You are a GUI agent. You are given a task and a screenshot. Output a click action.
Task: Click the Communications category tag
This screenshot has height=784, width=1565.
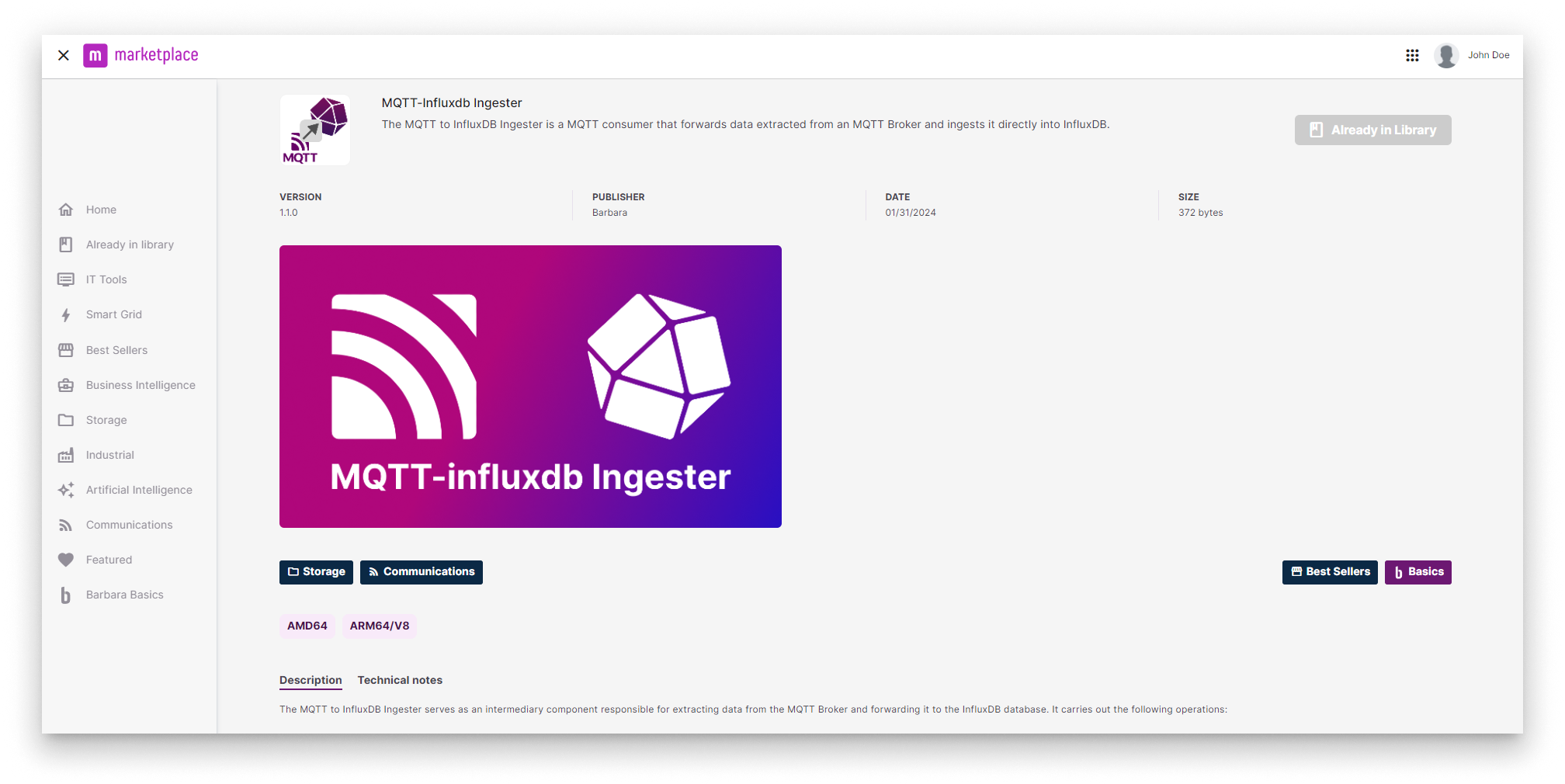point(421,572)
